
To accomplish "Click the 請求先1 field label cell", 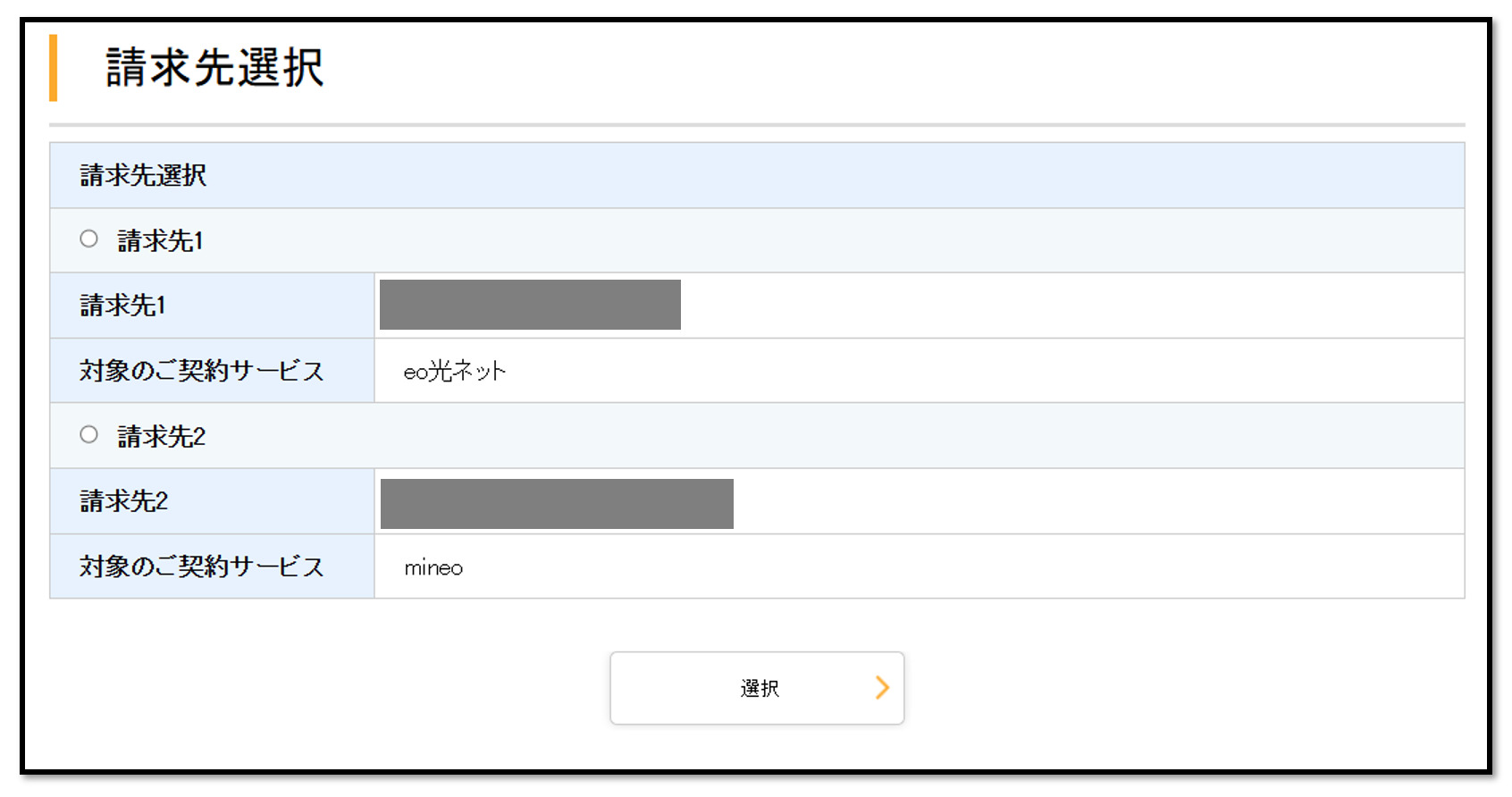I will coord(123,306).
